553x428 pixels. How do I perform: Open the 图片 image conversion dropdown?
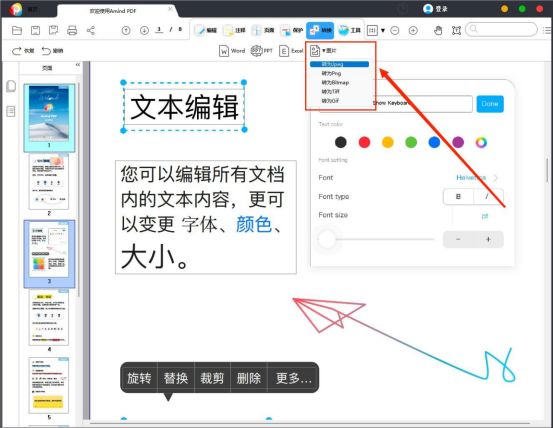[x=323, y=51]
